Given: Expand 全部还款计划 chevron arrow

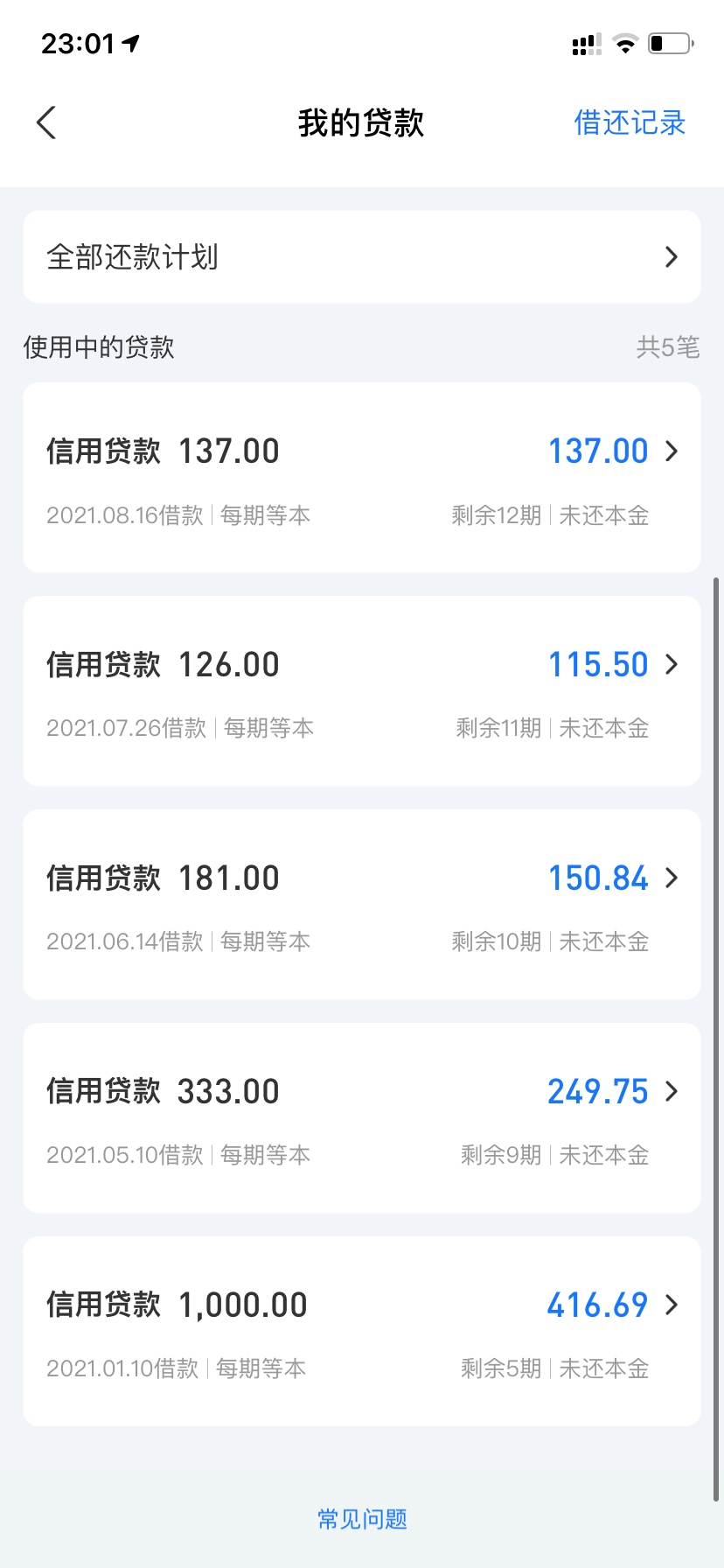Looking at the screenshot, I should point(671,257).
